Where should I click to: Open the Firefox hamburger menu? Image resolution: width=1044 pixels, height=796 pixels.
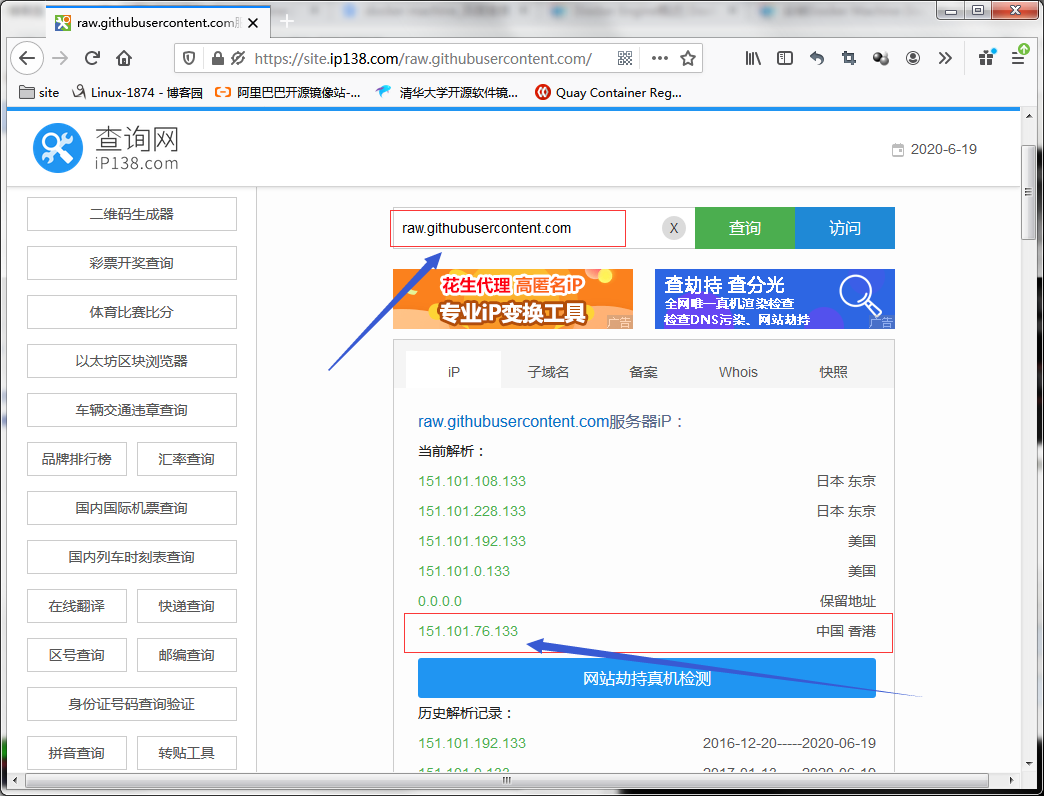pyautogui.click(x=1018, y=58)
